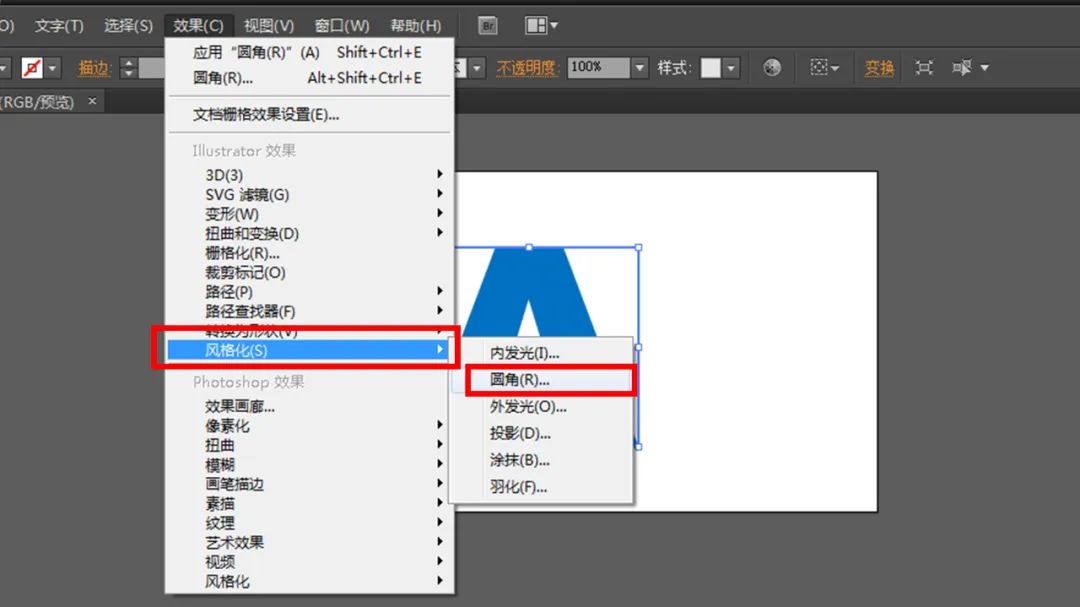Choose 圆角(R)... with Alt+Shift+Ctrl+E shortcut
Image resolution: width=1080 pixels, height=607 pixels.
[x=309, y=78]
